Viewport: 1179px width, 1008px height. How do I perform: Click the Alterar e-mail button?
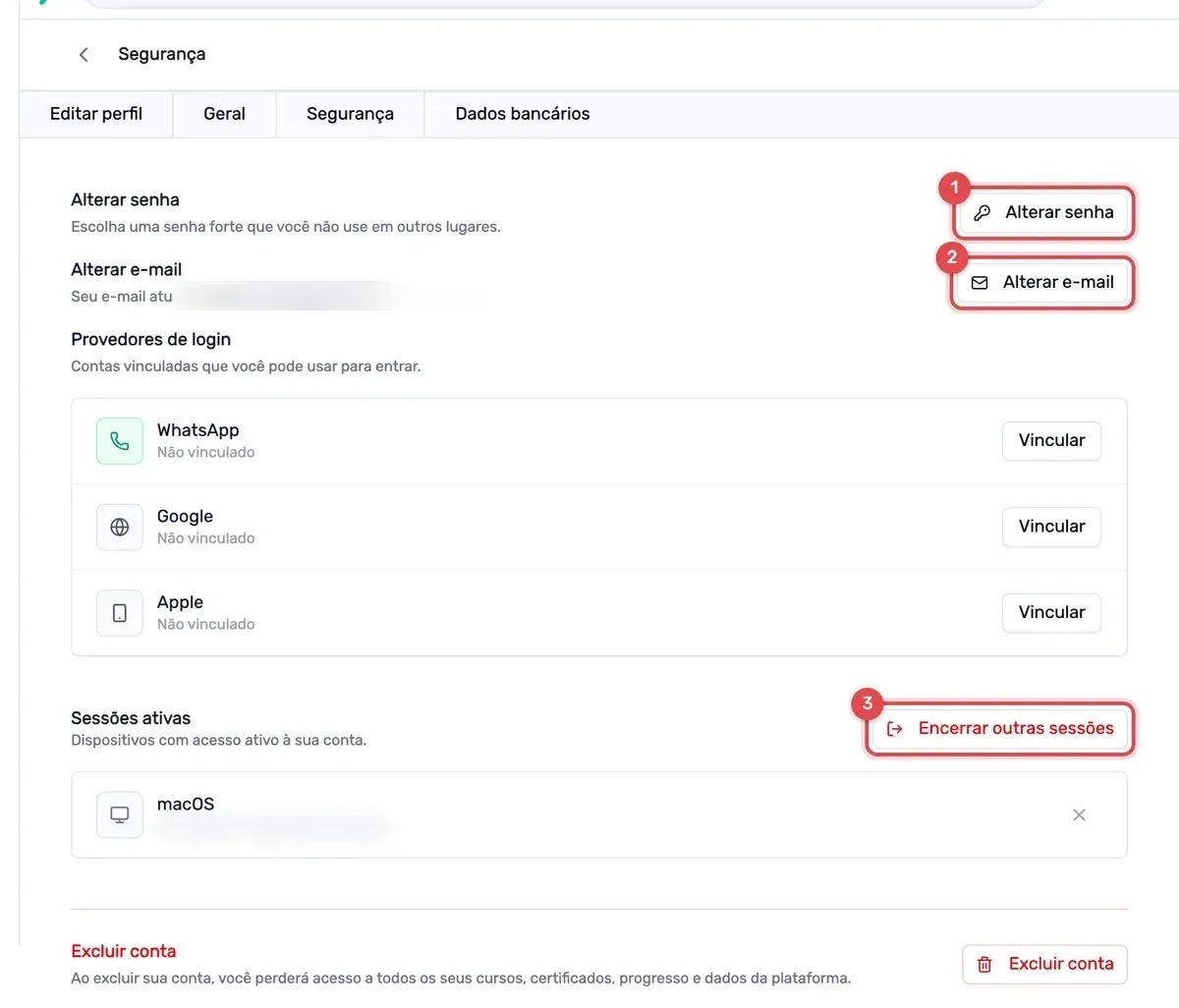click(1043, 282)
